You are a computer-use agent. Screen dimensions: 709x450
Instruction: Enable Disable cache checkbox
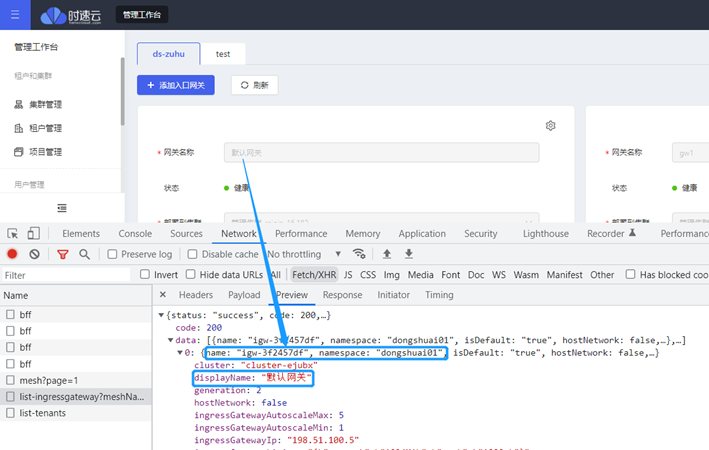192,254
